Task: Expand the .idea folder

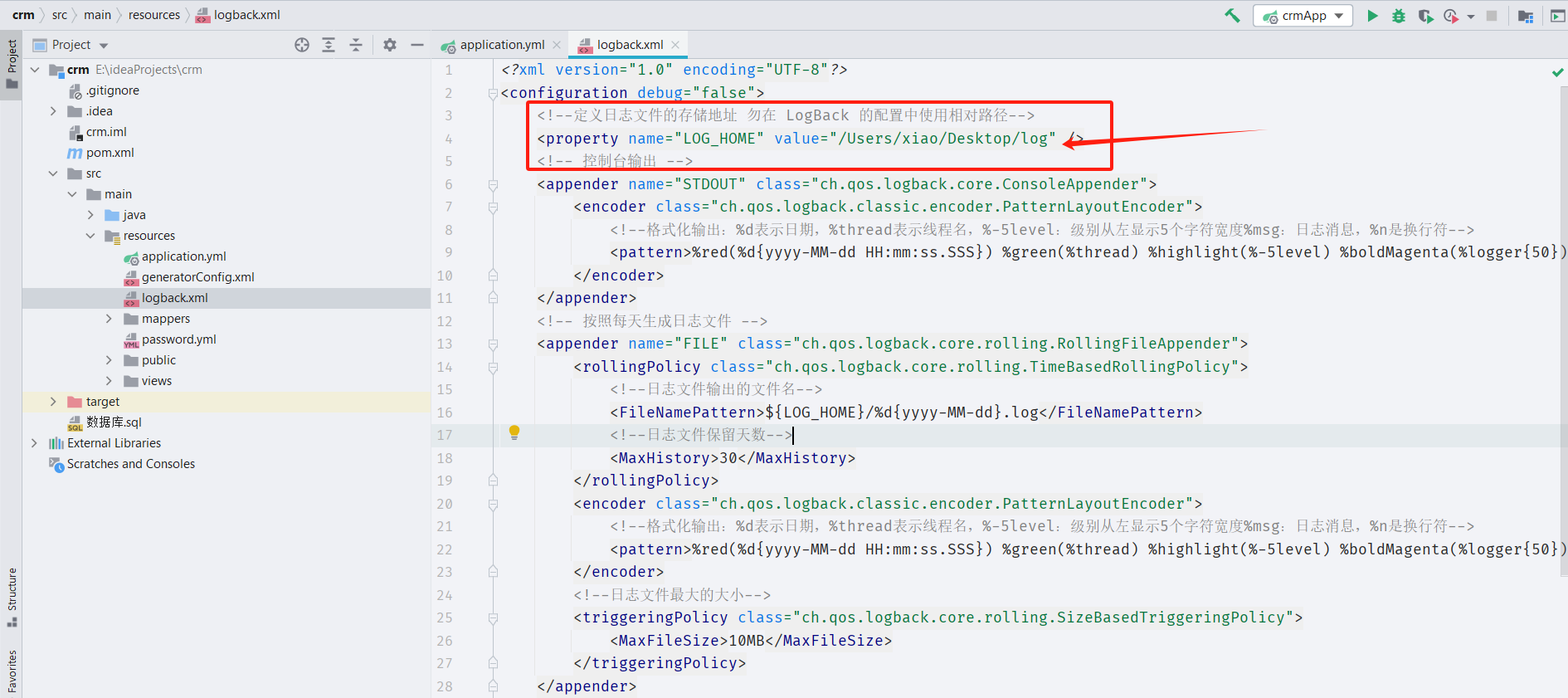Action: (53, 111)
